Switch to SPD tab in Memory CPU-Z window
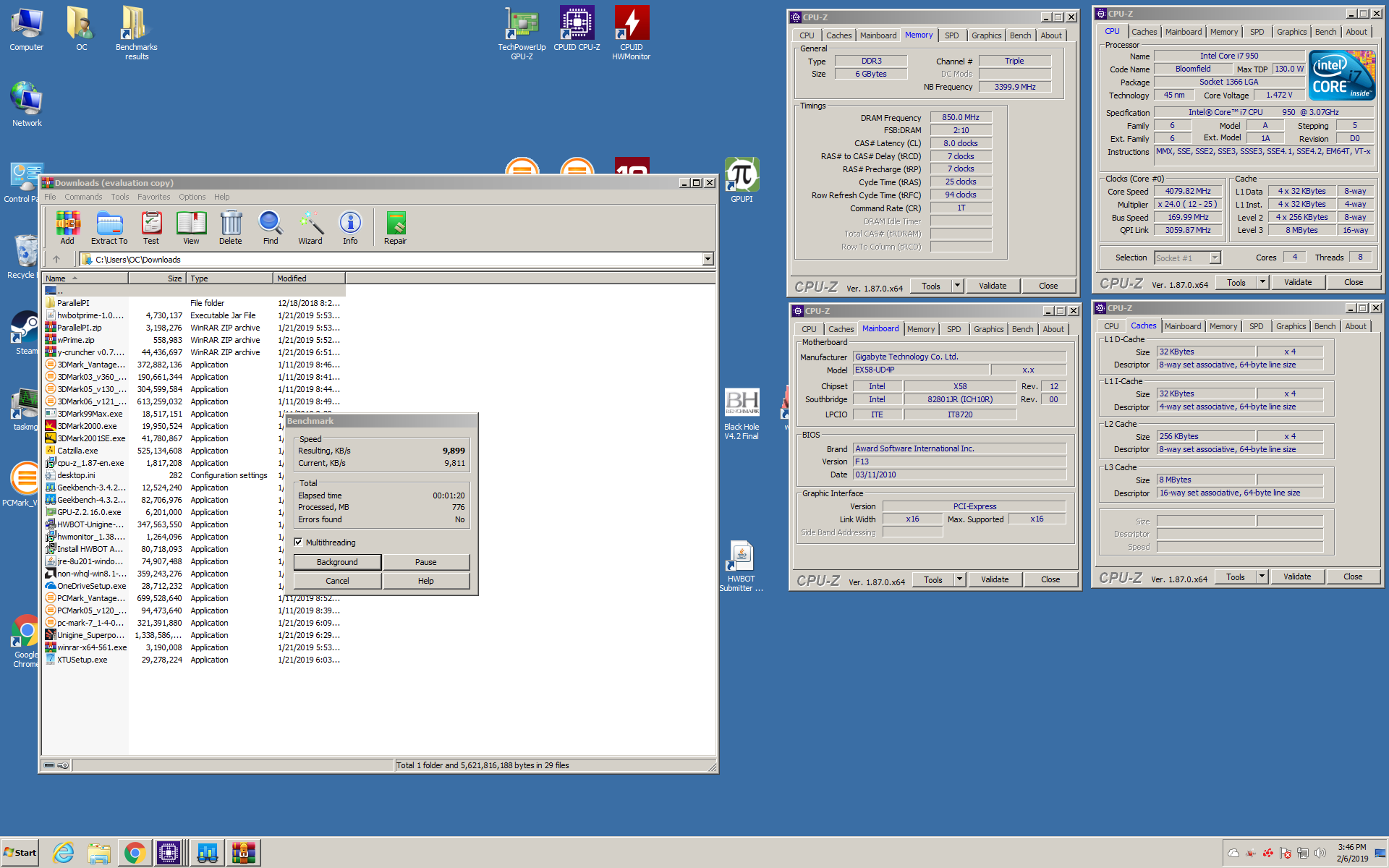The width and height of the screenshot is (1389, 868). pos(952,35)
